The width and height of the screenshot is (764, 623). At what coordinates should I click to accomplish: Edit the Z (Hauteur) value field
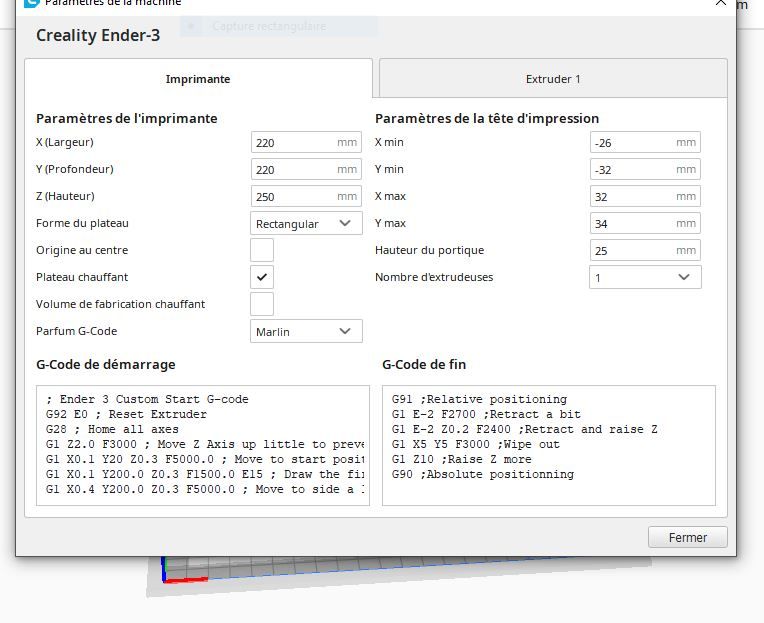(x=306, y=196)
